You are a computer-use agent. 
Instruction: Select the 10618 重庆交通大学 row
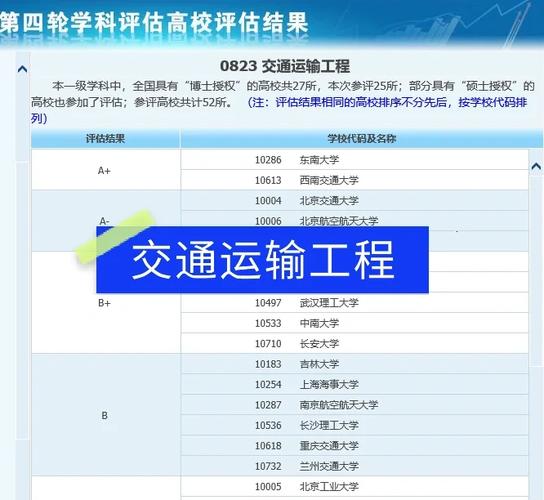355,446
